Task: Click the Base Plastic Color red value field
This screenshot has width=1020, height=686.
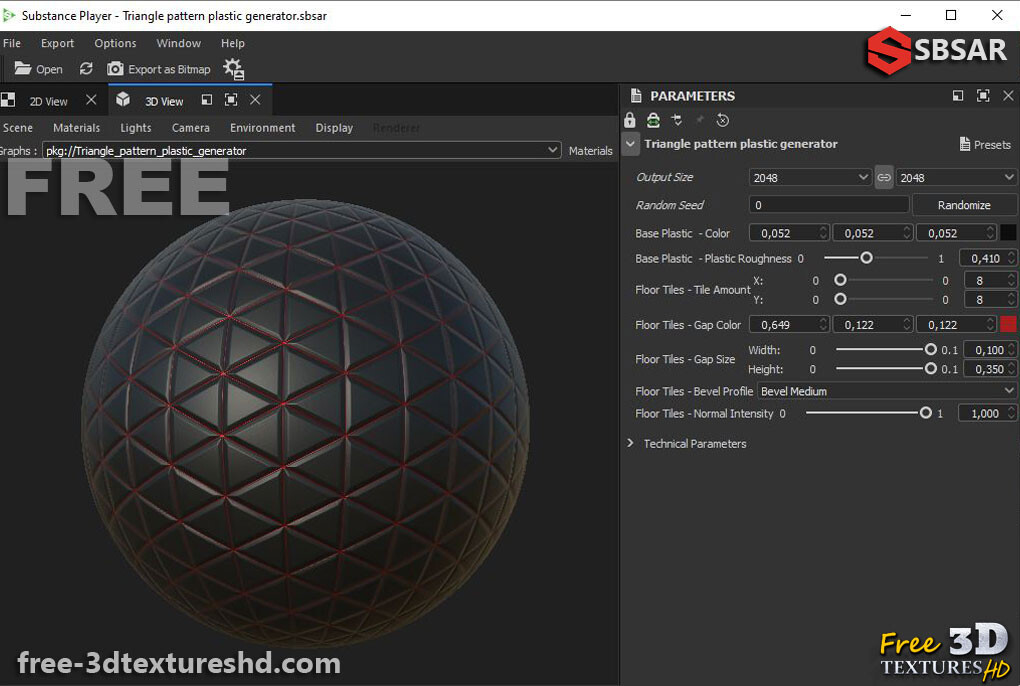Action: coord(789,233)
